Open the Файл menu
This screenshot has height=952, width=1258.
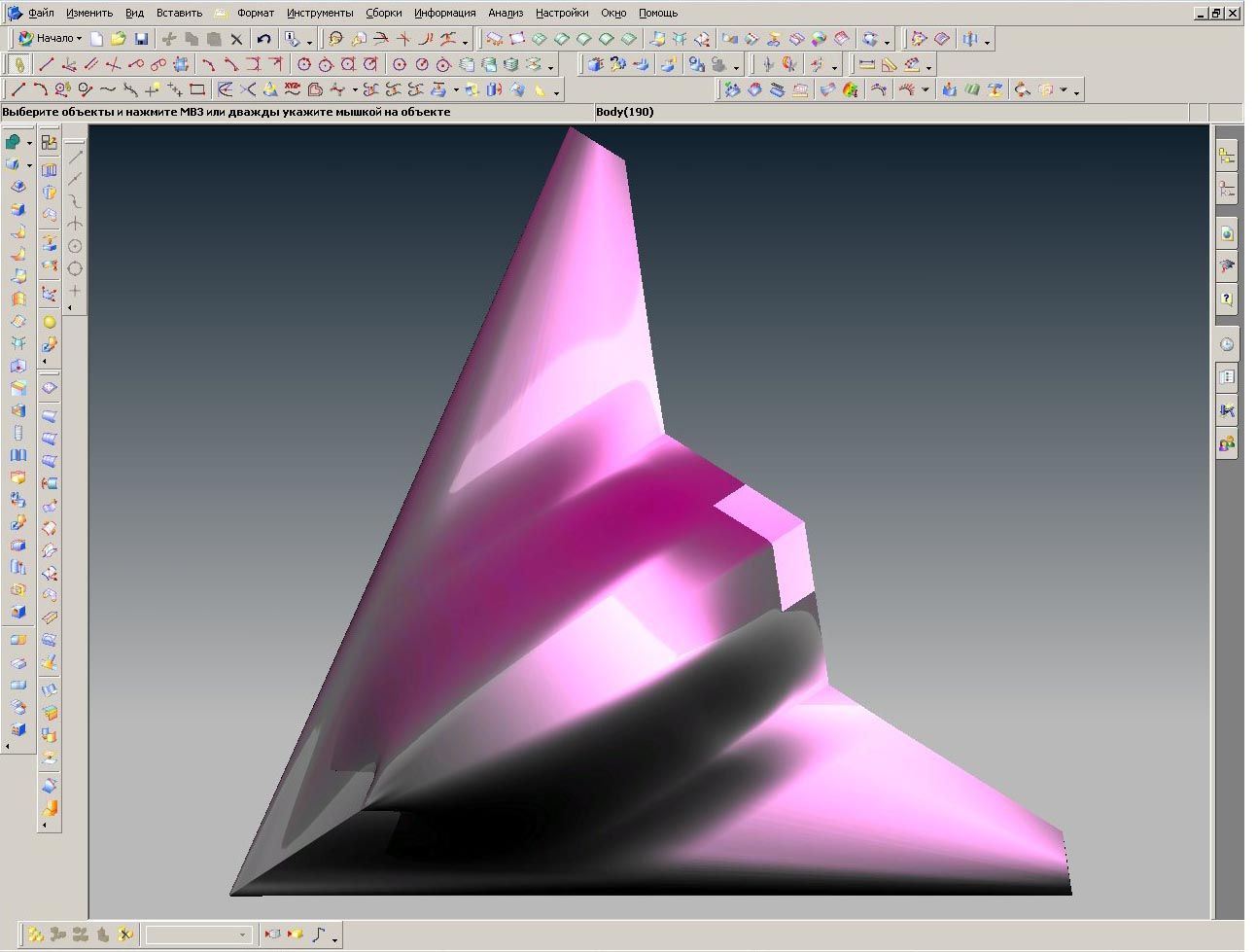(x=41, y=13)
